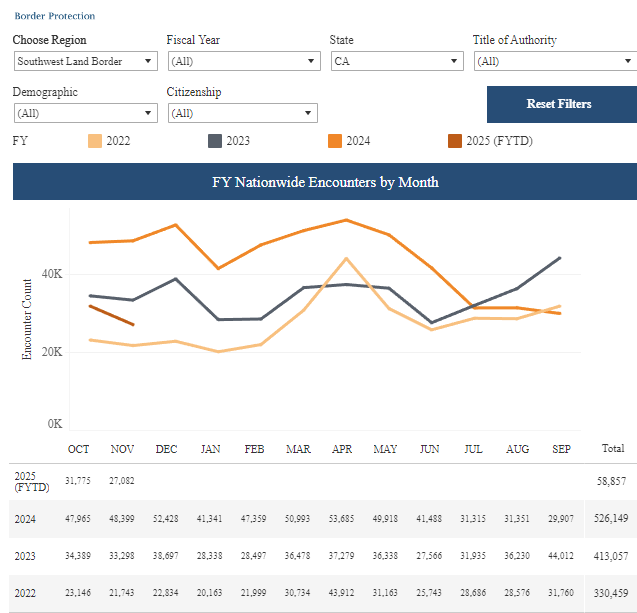This screenshot has height=613, width=637.
Task: Select the 2025 (FYTD) table row label
Action: tap(32, 481)
